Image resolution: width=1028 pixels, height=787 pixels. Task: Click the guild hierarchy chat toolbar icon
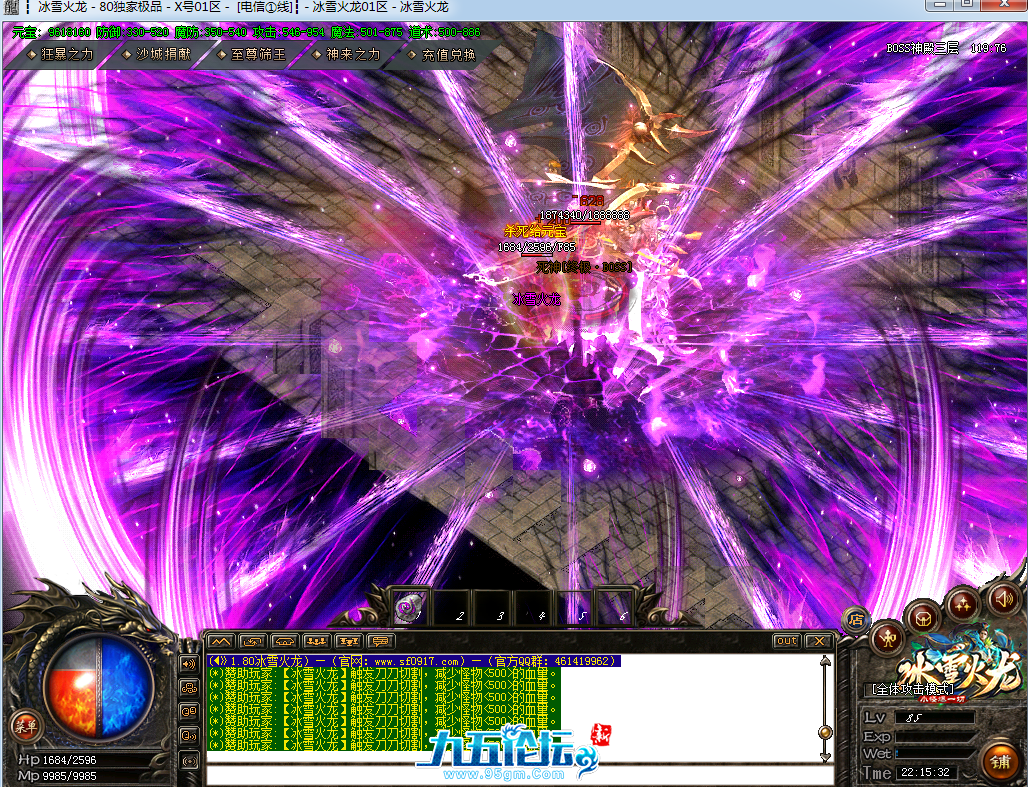[x=348, y=641]
